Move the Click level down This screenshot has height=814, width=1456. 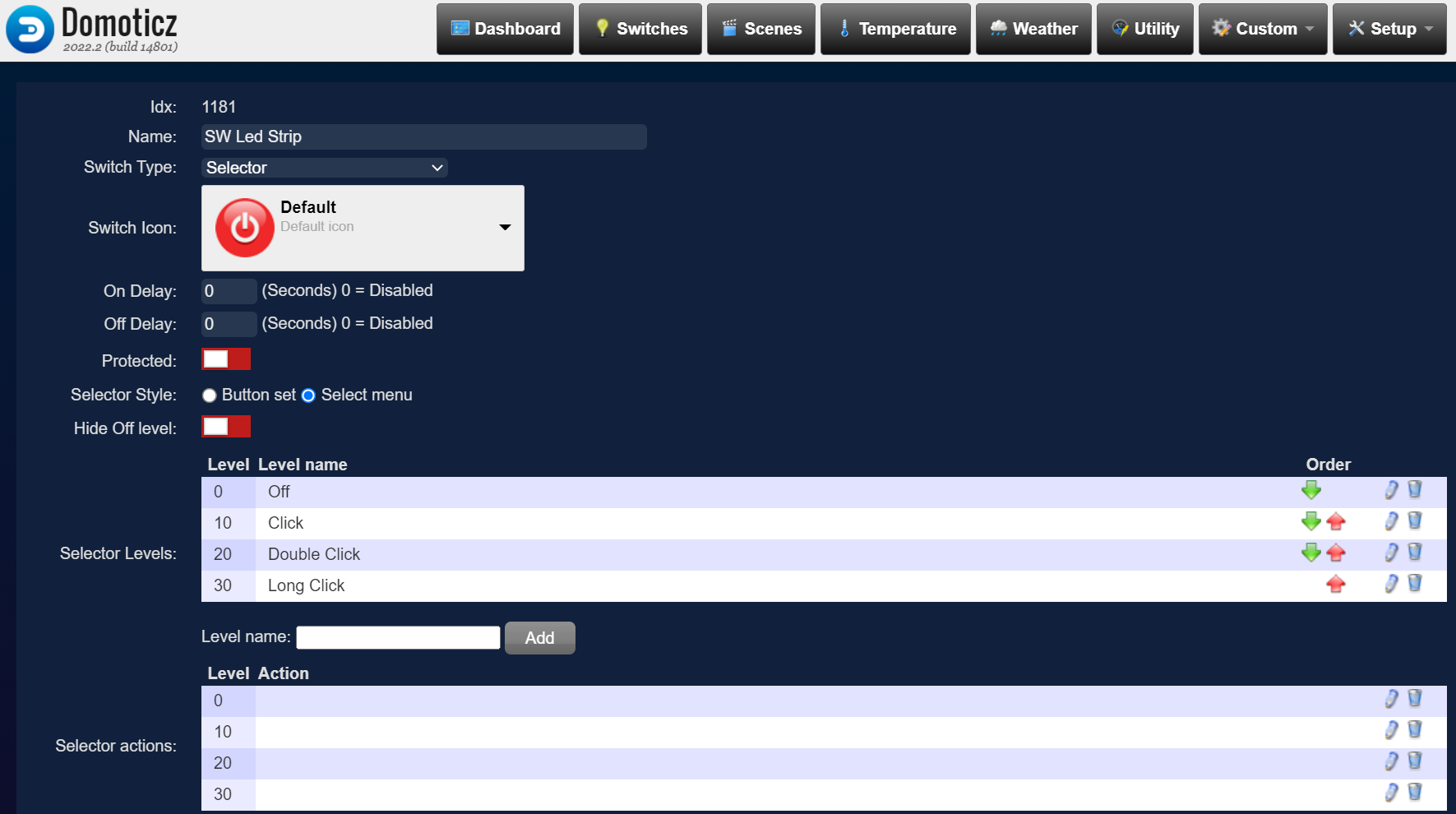tap(1311, 522)
